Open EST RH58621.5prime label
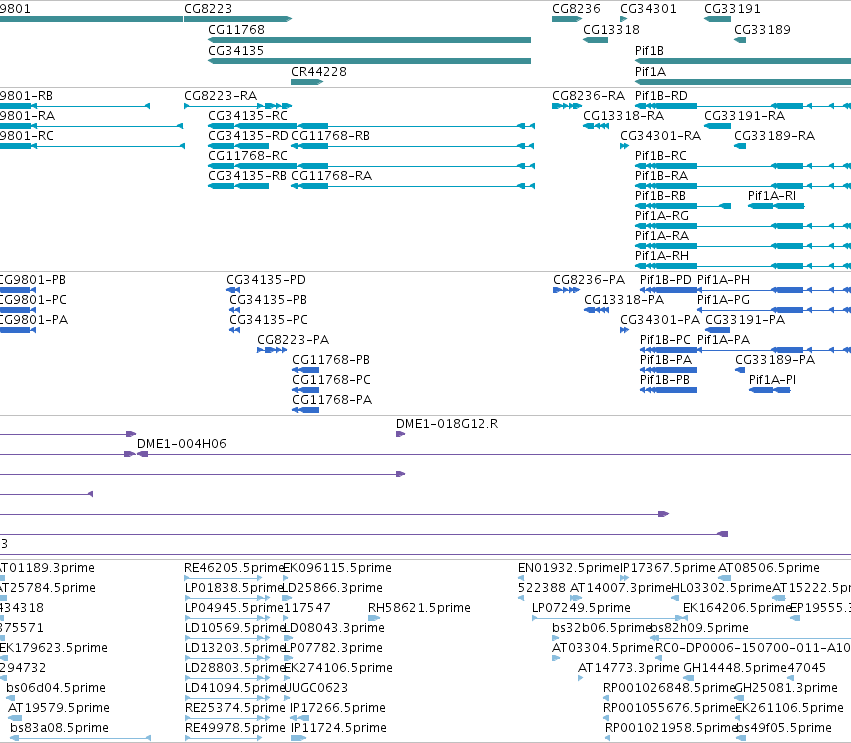851x743 pixels. click(x=419, y=608)
